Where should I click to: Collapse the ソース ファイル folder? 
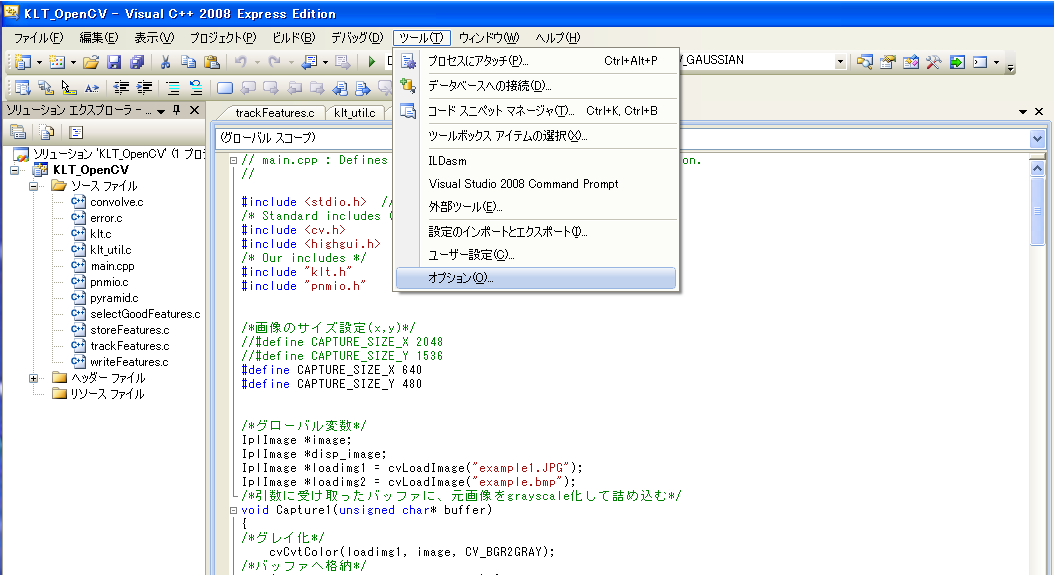tap(33, 186)
